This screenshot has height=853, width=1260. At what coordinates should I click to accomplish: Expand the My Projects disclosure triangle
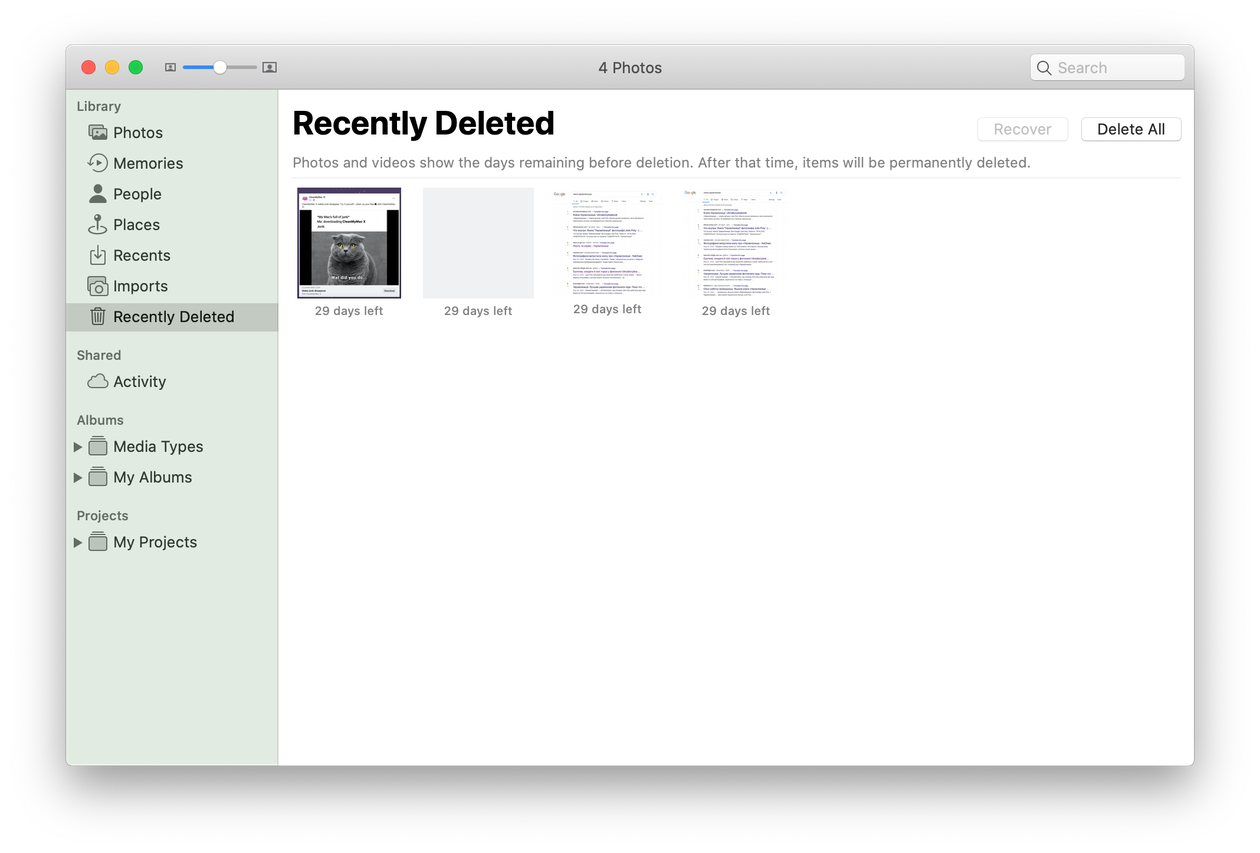[78, 543]
